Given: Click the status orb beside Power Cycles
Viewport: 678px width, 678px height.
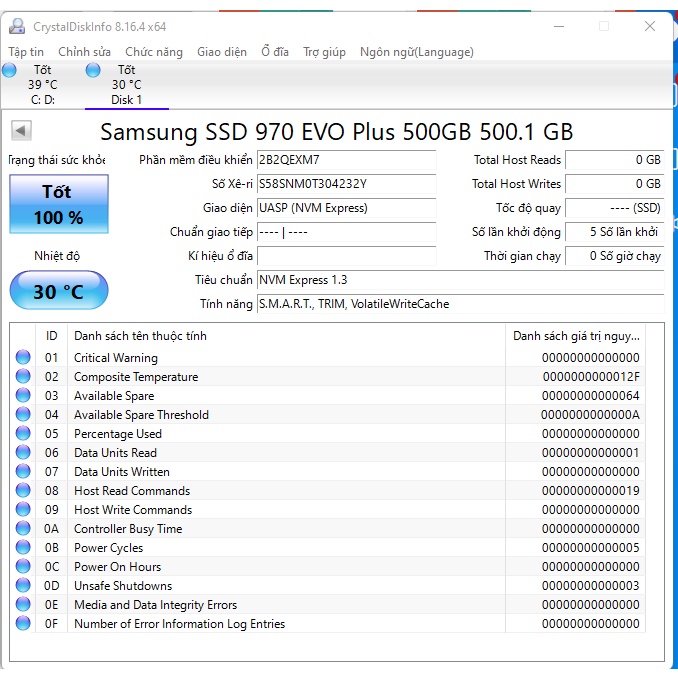Looking at the screenshot, I should click(23, 547).
